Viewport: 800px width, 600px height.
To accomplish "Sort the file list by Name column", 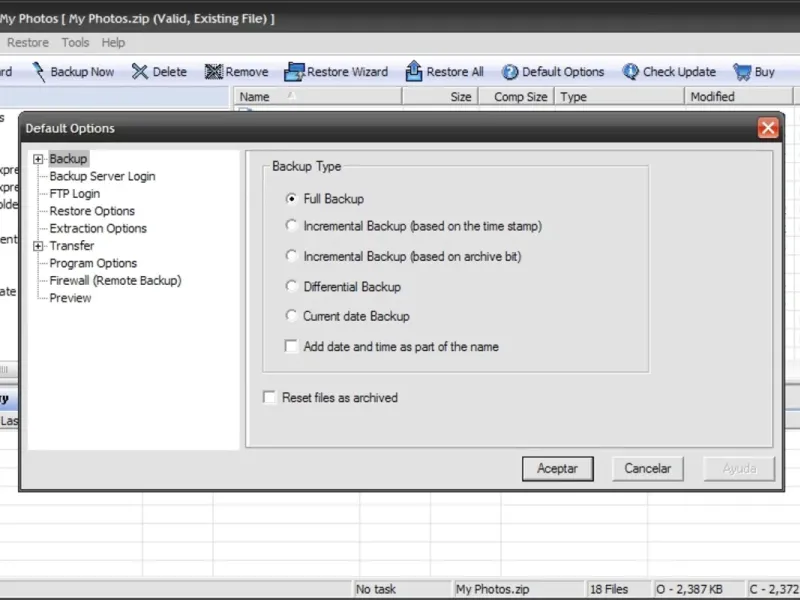I will click(318, 96).
